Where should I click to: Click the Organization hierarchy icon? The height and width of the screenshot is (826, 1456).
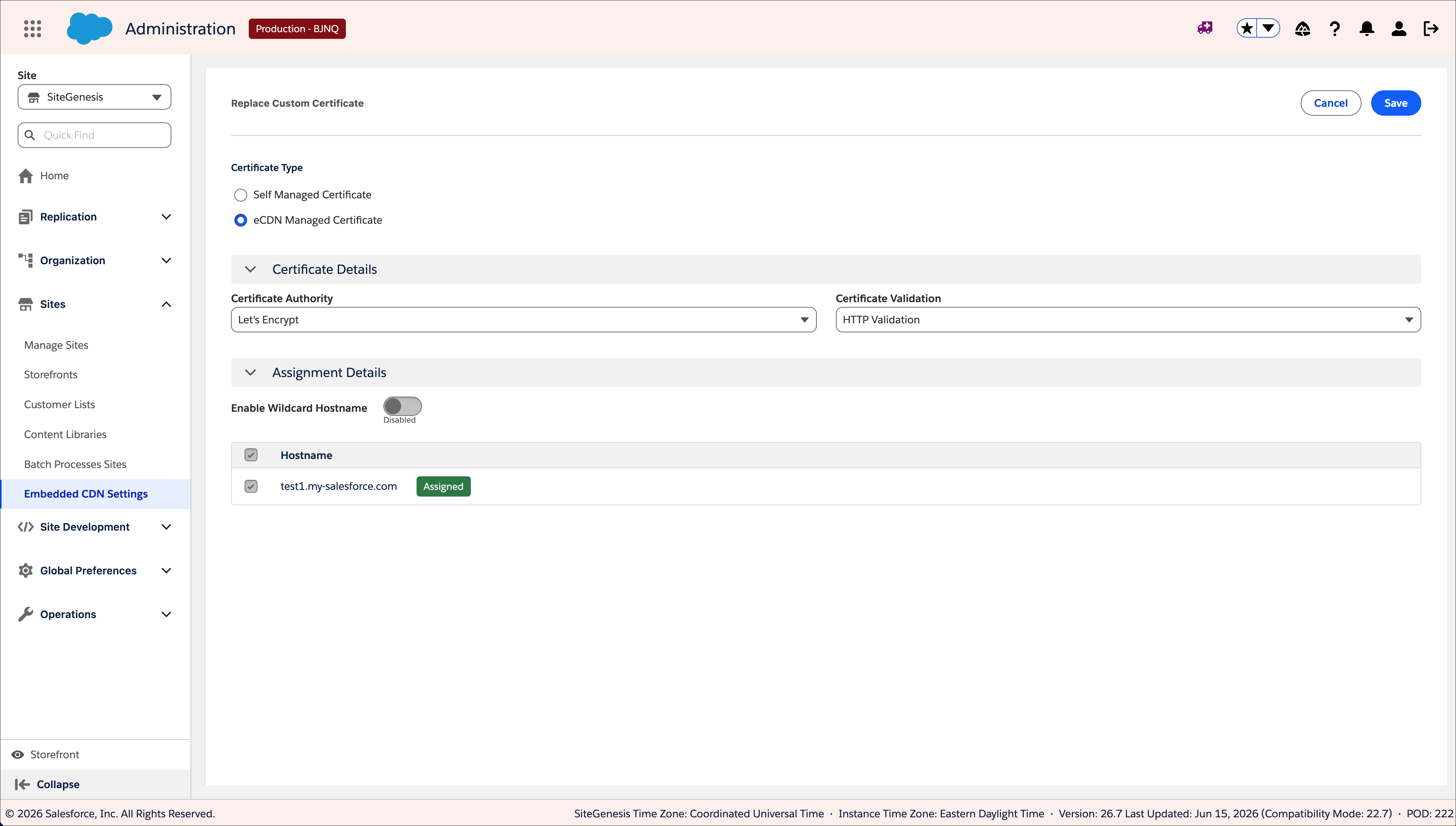[25, 260]
